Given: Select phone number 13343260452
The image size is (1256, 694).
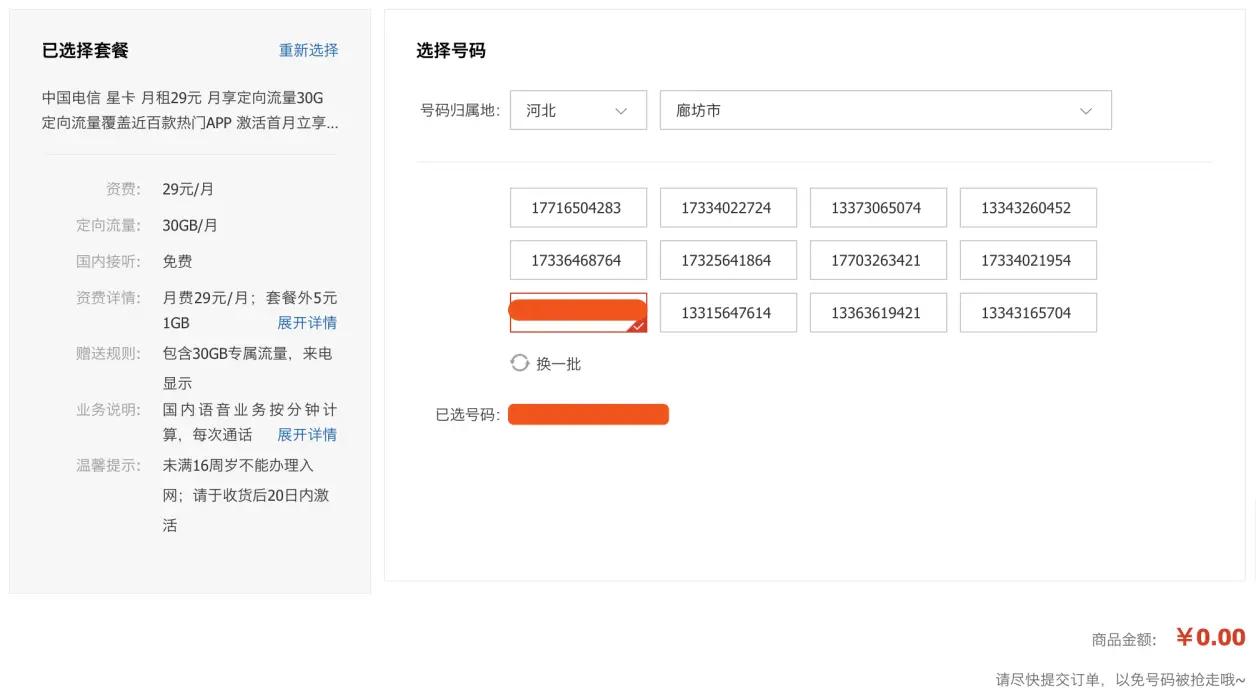Looking at the screenshot, I should [x=1028, y=207].
